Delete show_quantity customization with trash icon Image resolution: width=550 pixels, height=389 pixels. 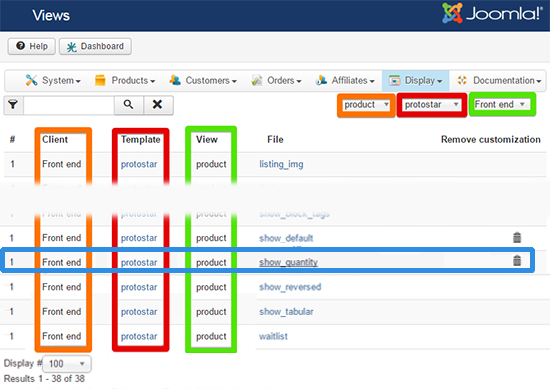(517, 261)
